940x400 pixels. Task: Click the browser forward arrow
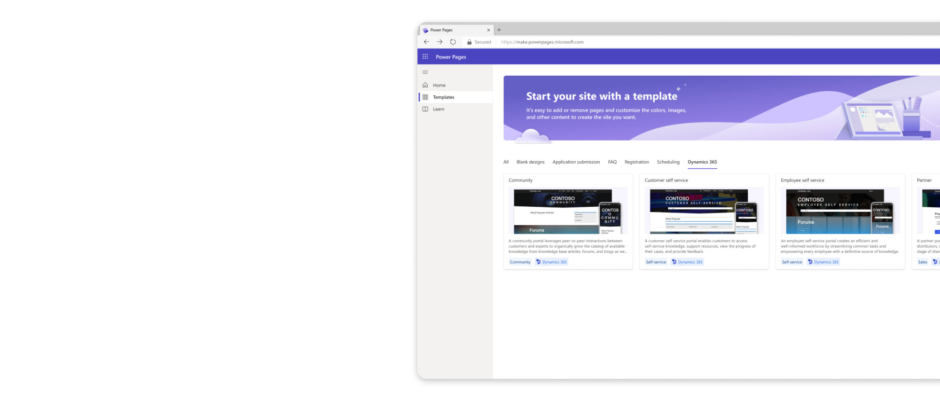tap(439, 42)
